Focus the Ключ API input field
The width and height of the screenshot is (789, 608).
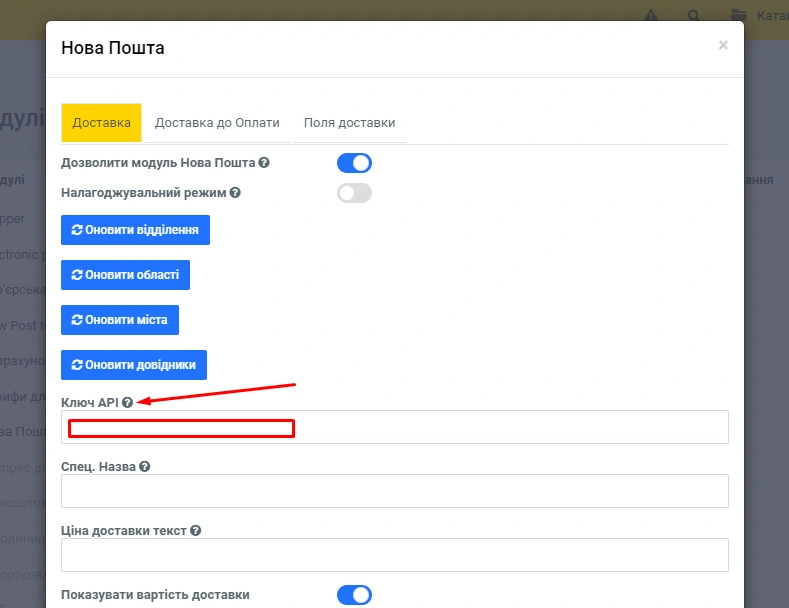pos(395,427)
